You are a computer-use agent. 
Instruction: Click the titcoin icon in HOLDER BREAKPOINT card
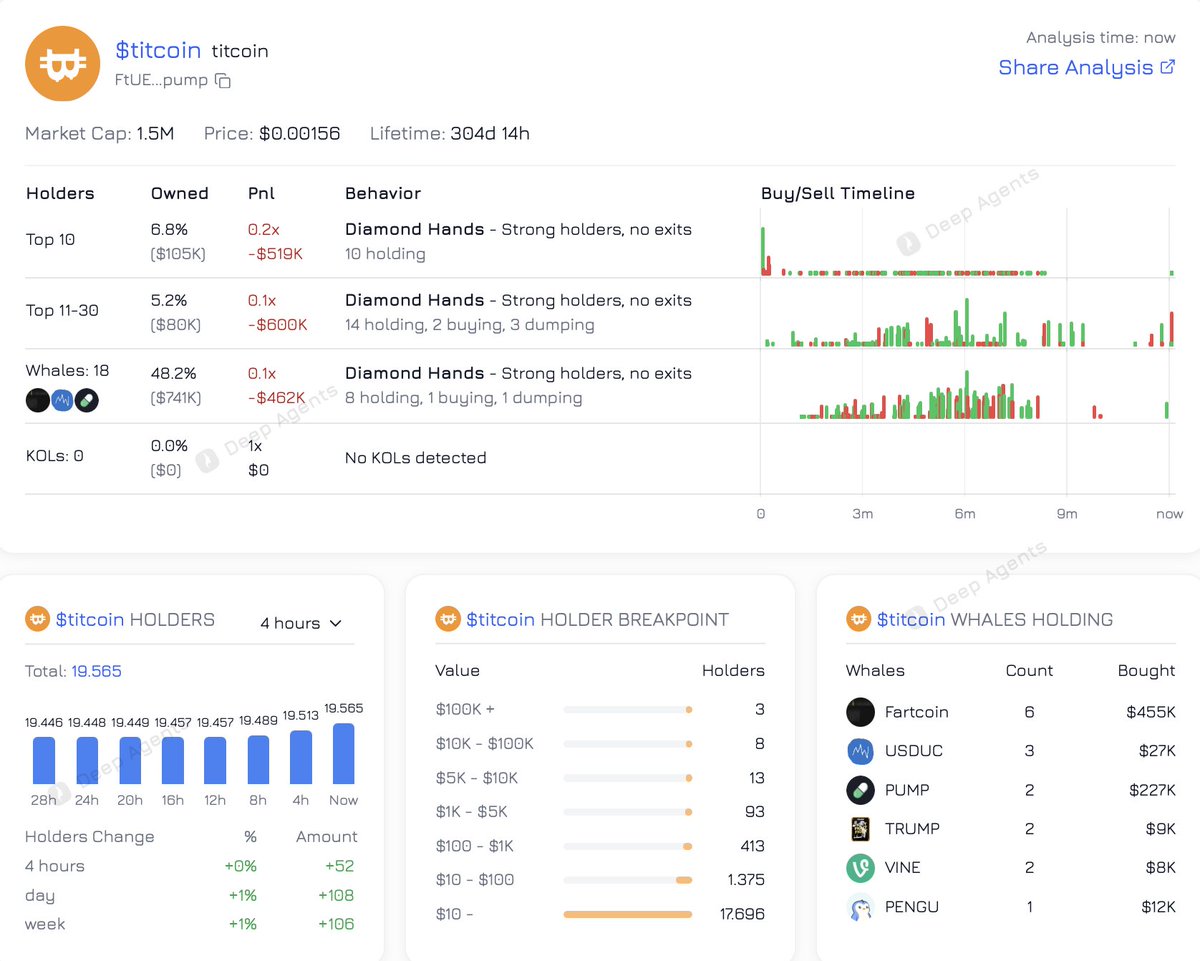click(448, 619)
